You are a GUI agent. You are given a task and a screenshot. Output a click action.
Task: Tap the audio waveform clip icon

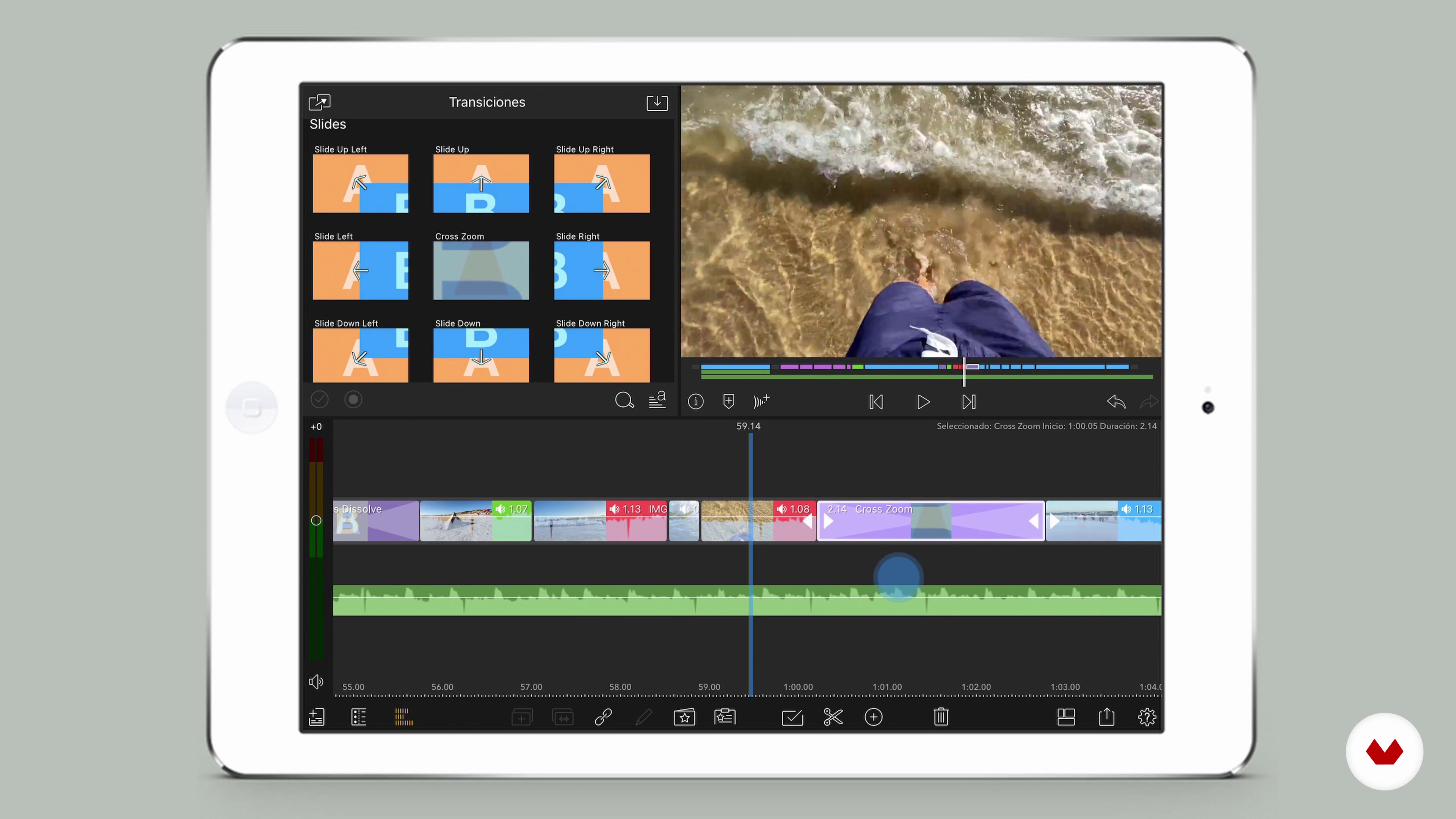[x=563, y=718]
